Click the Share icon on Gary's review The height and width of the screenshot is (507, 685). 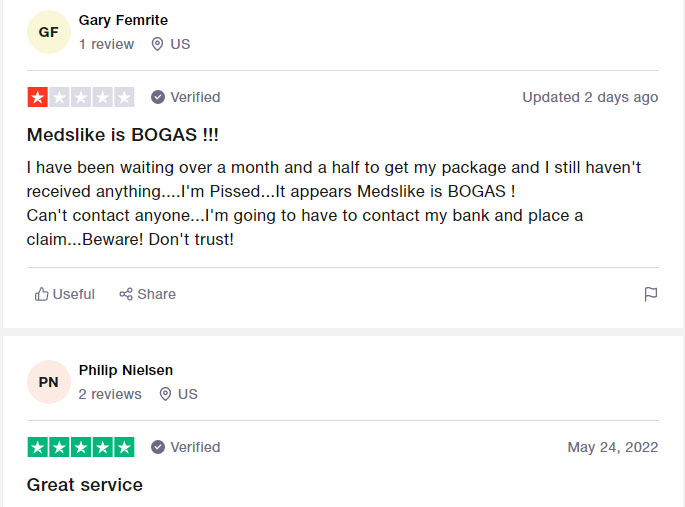point(126,294)
